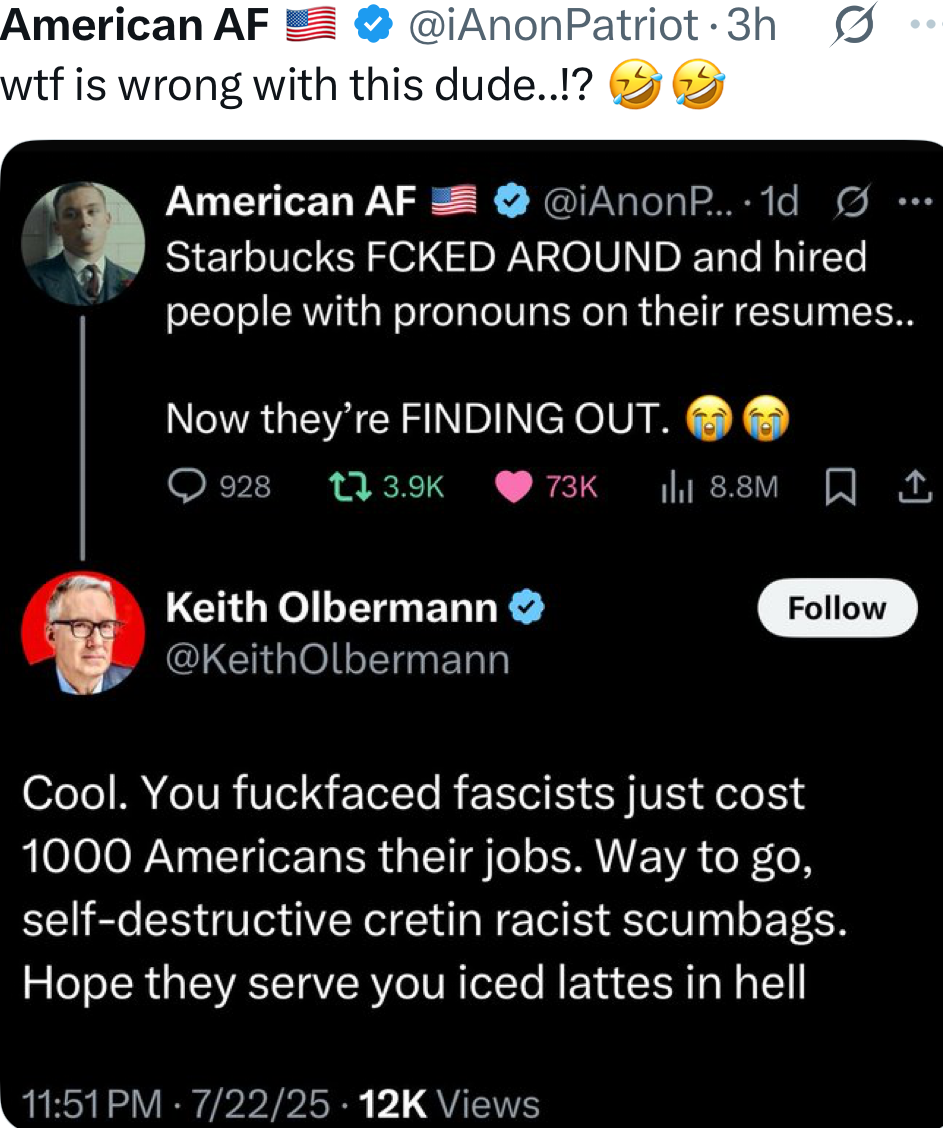
Task: Click the pink heart like icon
Action: (x=514, y=486)
